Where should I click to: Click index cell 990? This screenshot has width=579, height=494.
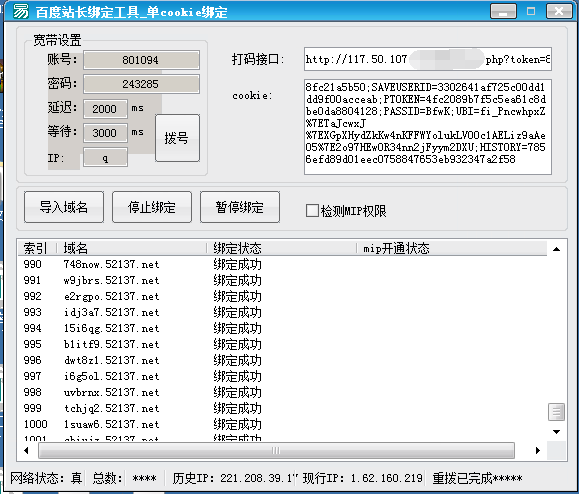click(x=32, y=264)
